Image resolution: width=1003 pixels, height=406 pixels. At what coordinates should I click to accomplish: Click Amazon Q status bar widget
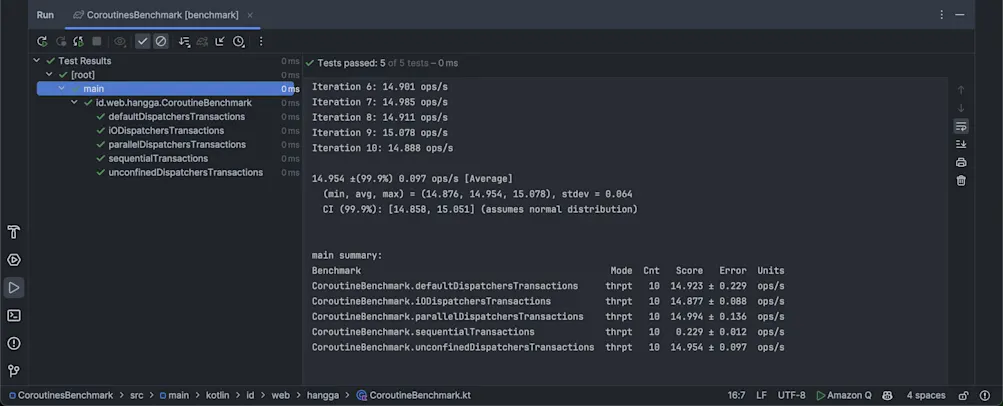[x=844, y=395]
